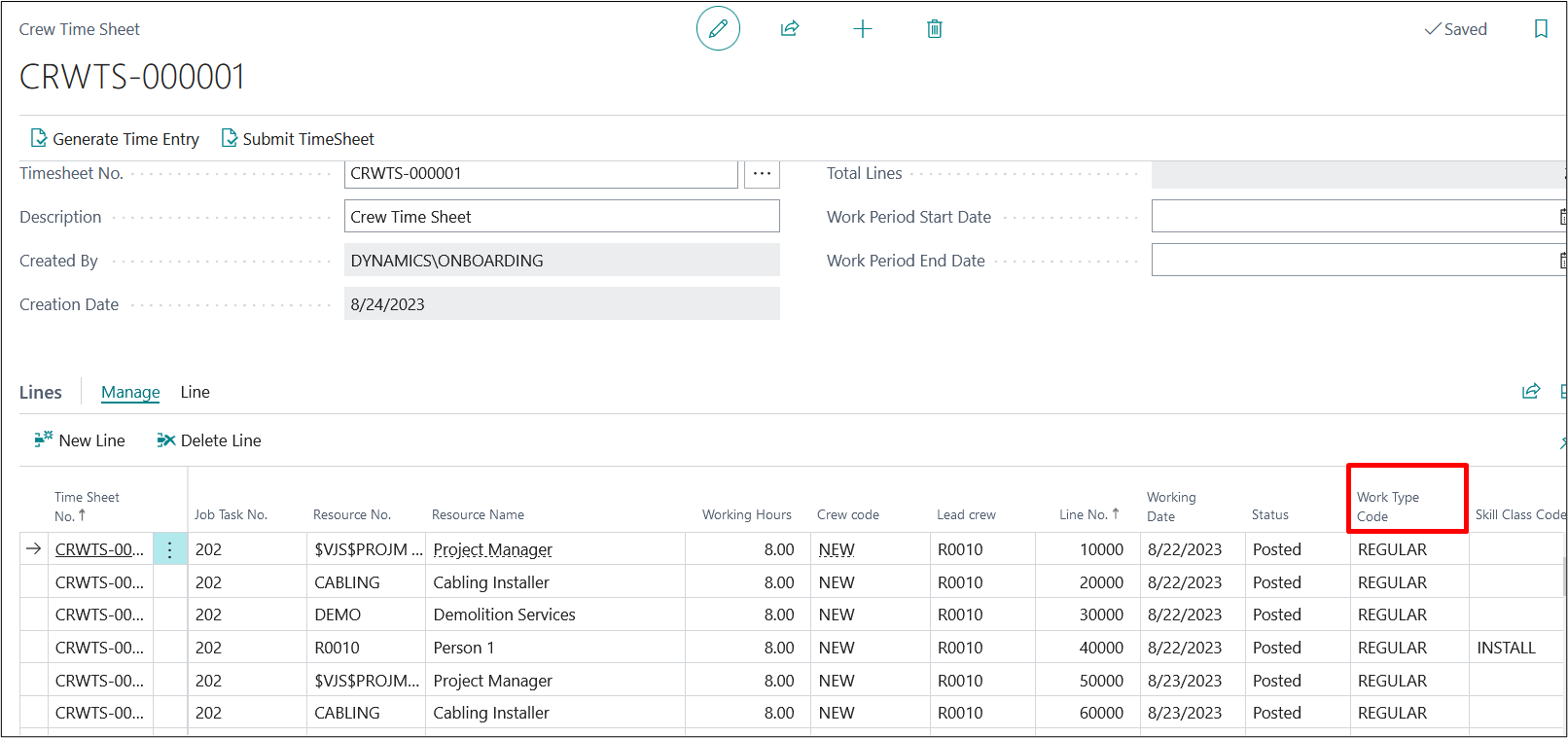Image resolution: width=1568 pixels, height=738 pixels.
Task: Click the Timesheet No. input field
Action: (x=541, y=173)
